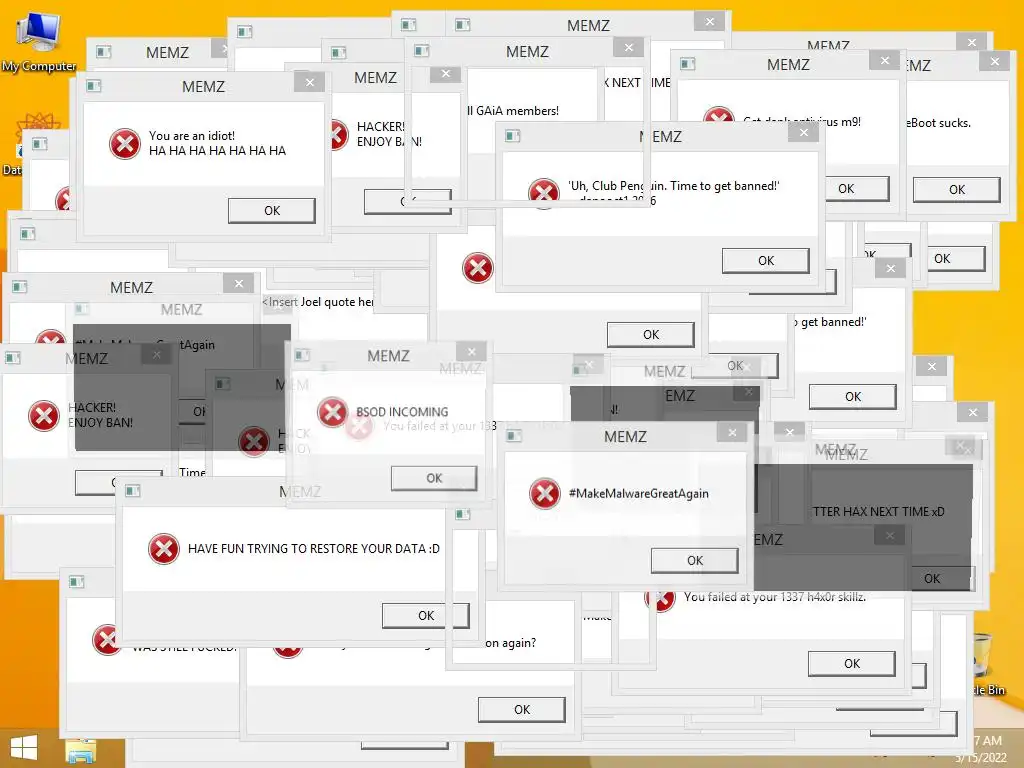Click OK in the 'eBoot sucks.' dialog
Viewport: 1024px width, 768px height.
click(957, 190)
